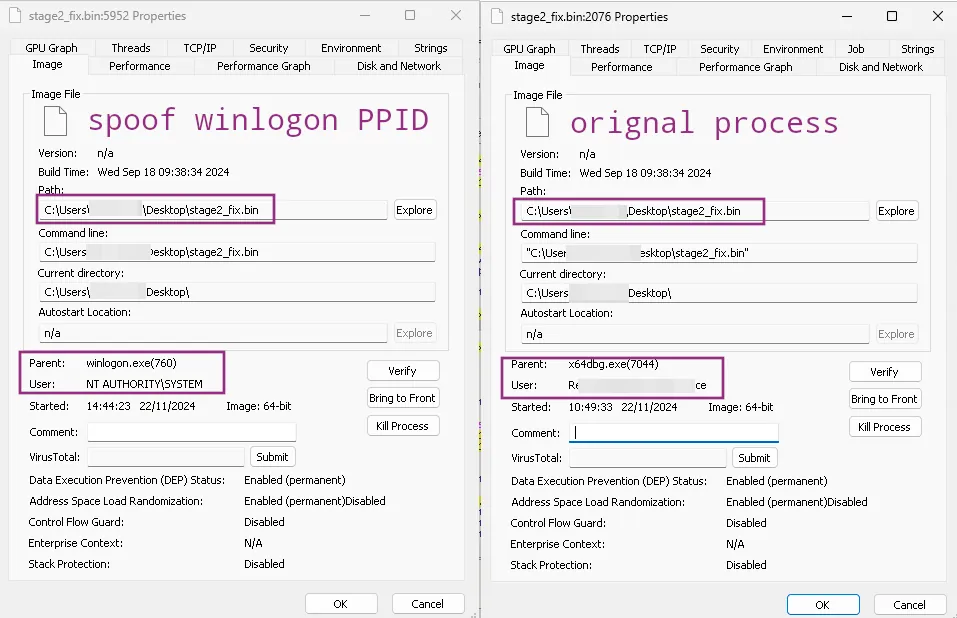Click file icon in 5952 window title bar
Viewport: 957px width, 618px height.
coord(15,16)
